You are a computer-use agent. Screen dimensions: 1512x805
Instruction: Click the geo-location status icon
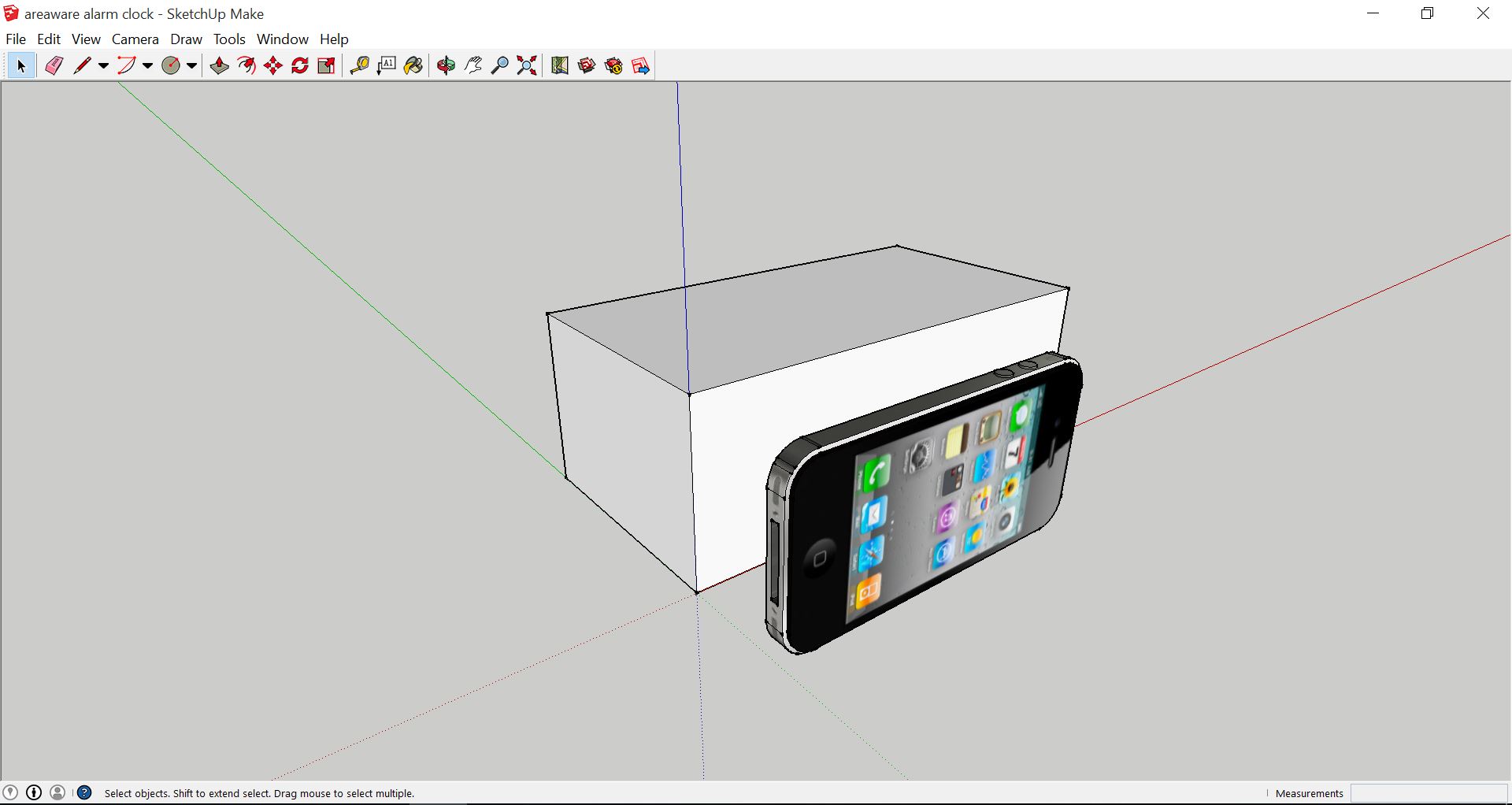[x=10, y=792]
